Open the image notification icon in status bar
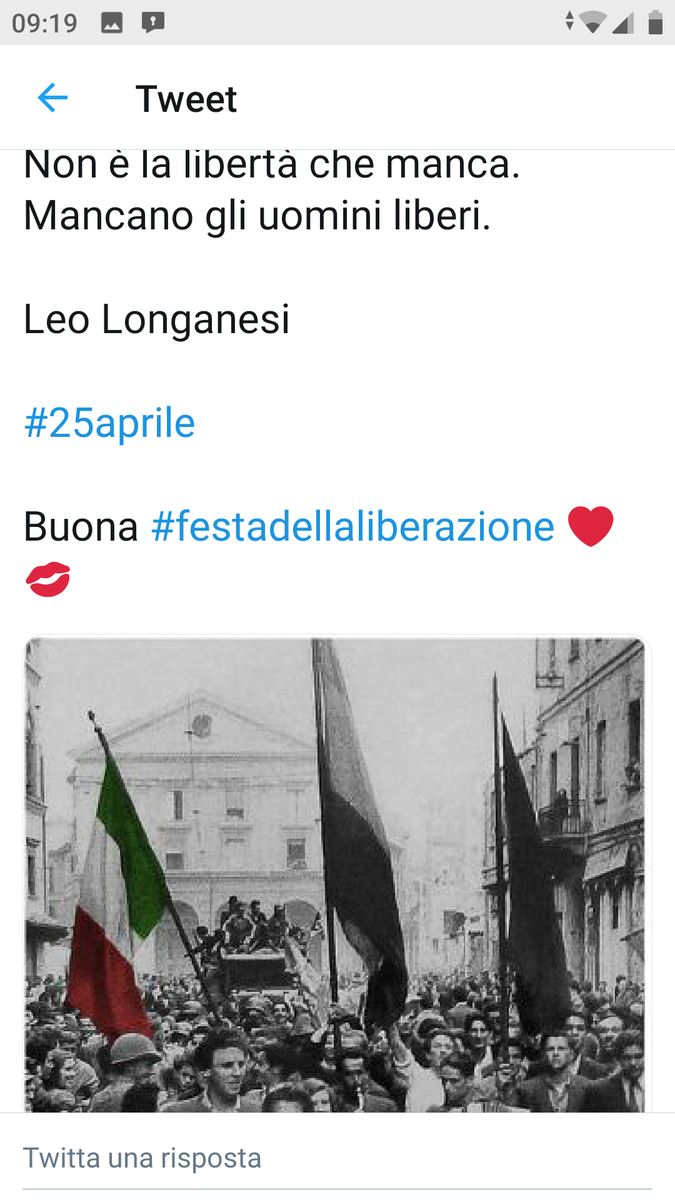 (x=112, y=23)
